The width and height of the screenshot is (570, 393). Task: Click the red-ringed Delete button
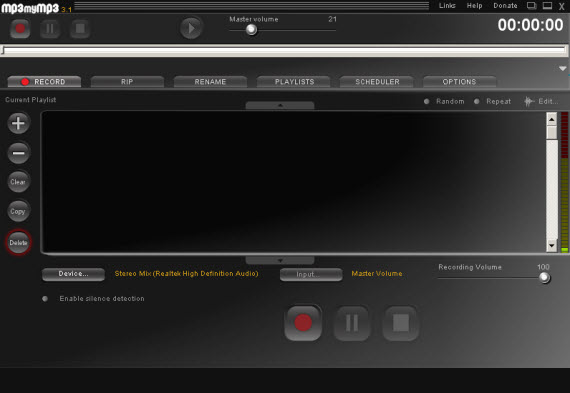(18, 242)
